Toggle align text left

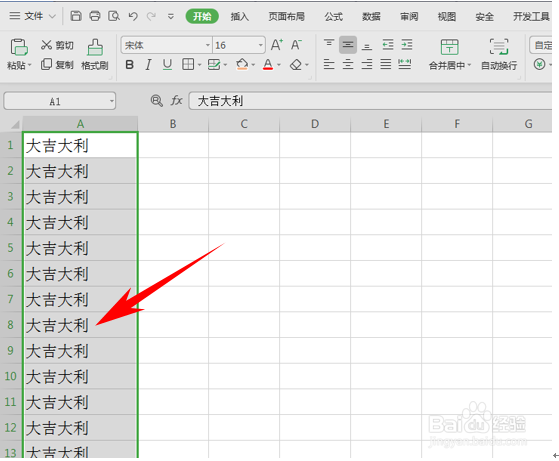click(x=329, y=65)
